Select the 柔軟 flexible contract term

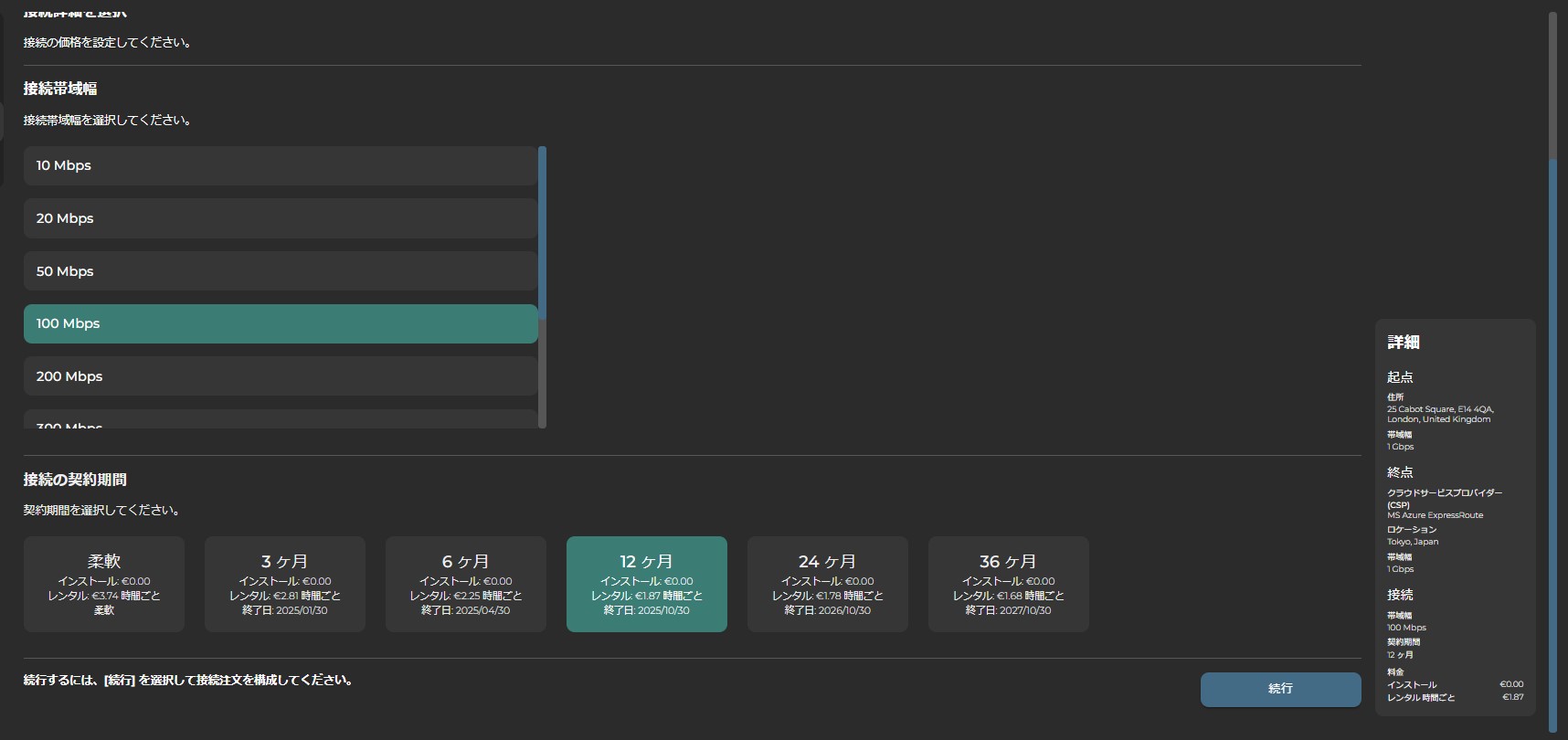[104, 584]
